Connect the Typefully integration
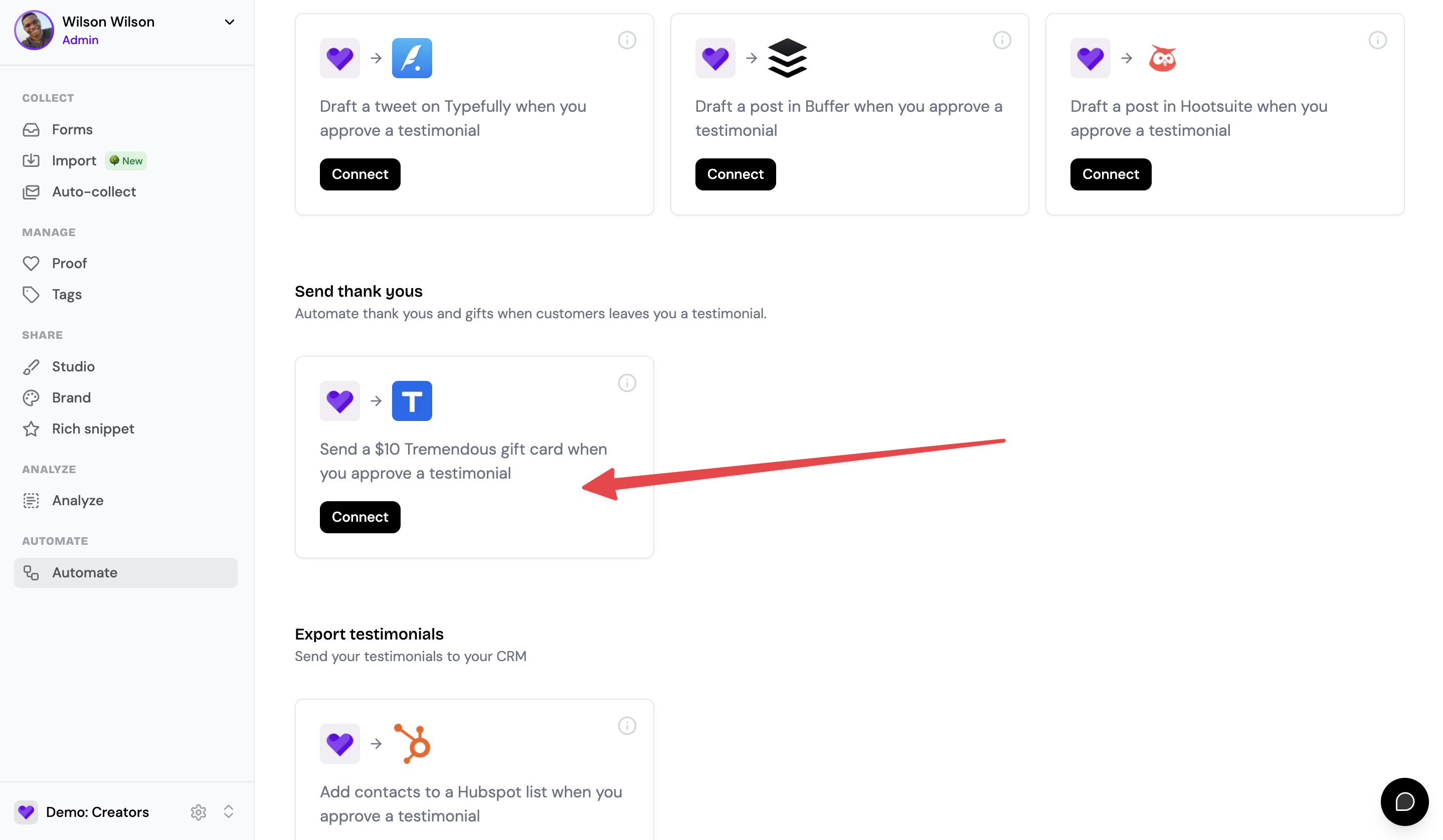The height and width of the screenshot is (840, 1443). 359,174
